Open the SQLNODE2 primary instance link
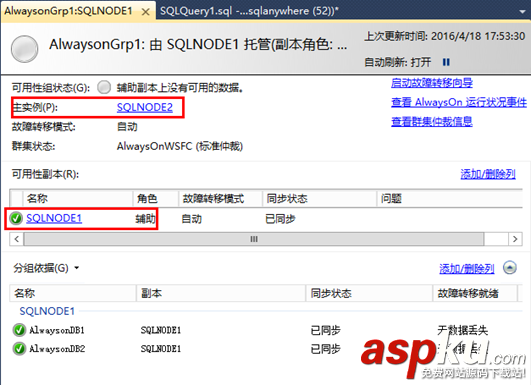This screenshot has height=385, width=531. (145, 107)
